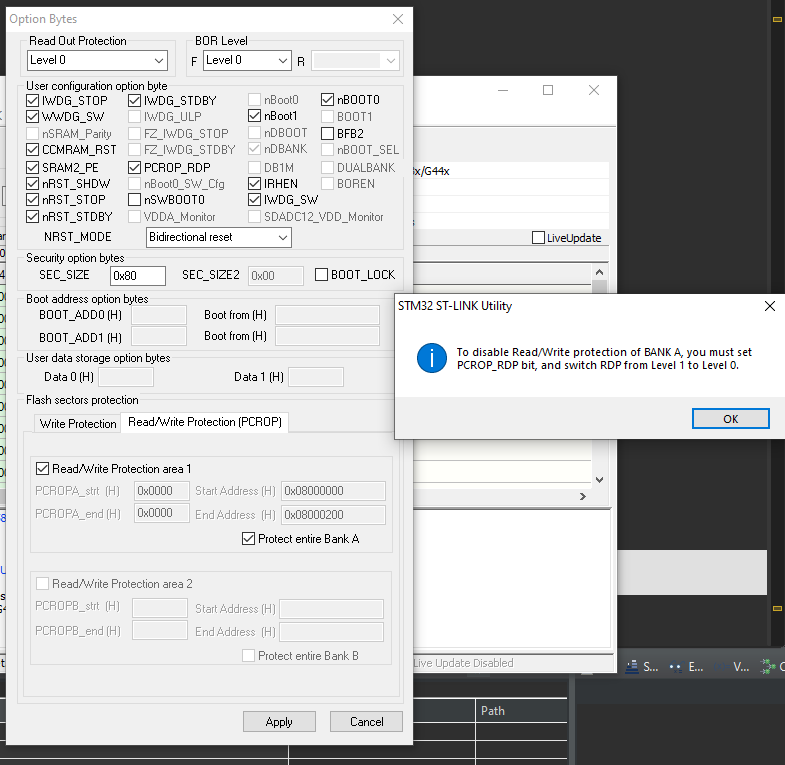785x765 pixels.
Task: Toggle the SRAM2_PE checkbox
Action: (x=33, y=167)
